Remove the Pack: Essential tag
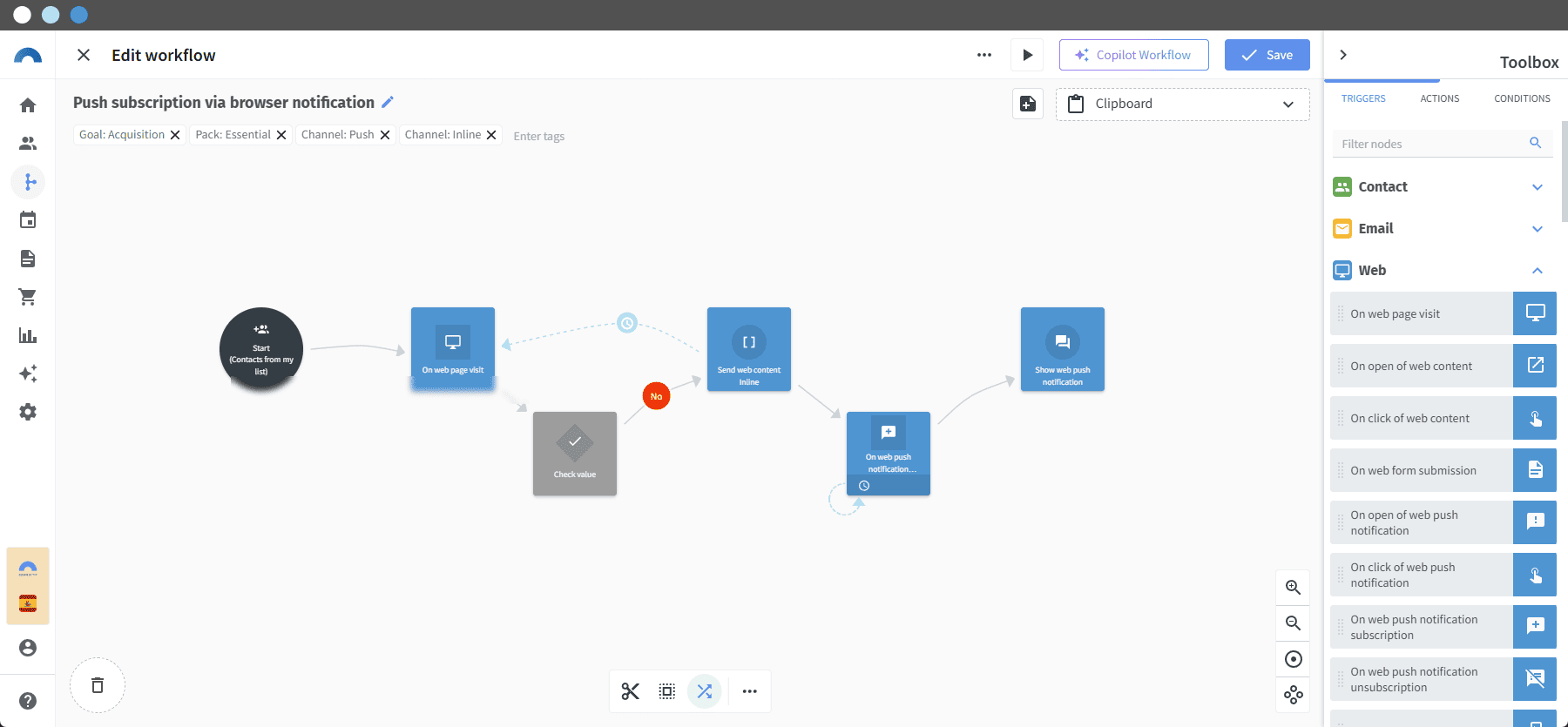Screen dimensions: 1568x727 tap(281, 135)
